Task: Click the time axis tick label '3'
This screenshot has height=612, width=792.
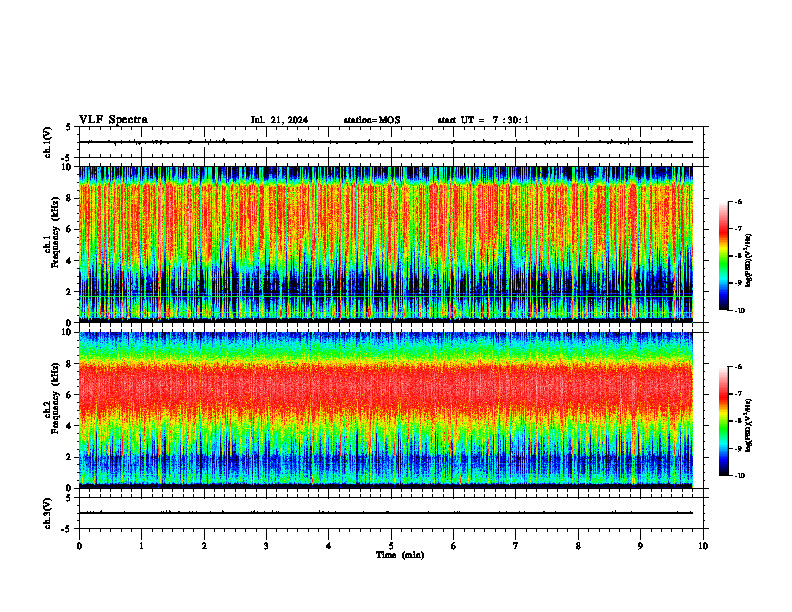Action: click(266, 546)
